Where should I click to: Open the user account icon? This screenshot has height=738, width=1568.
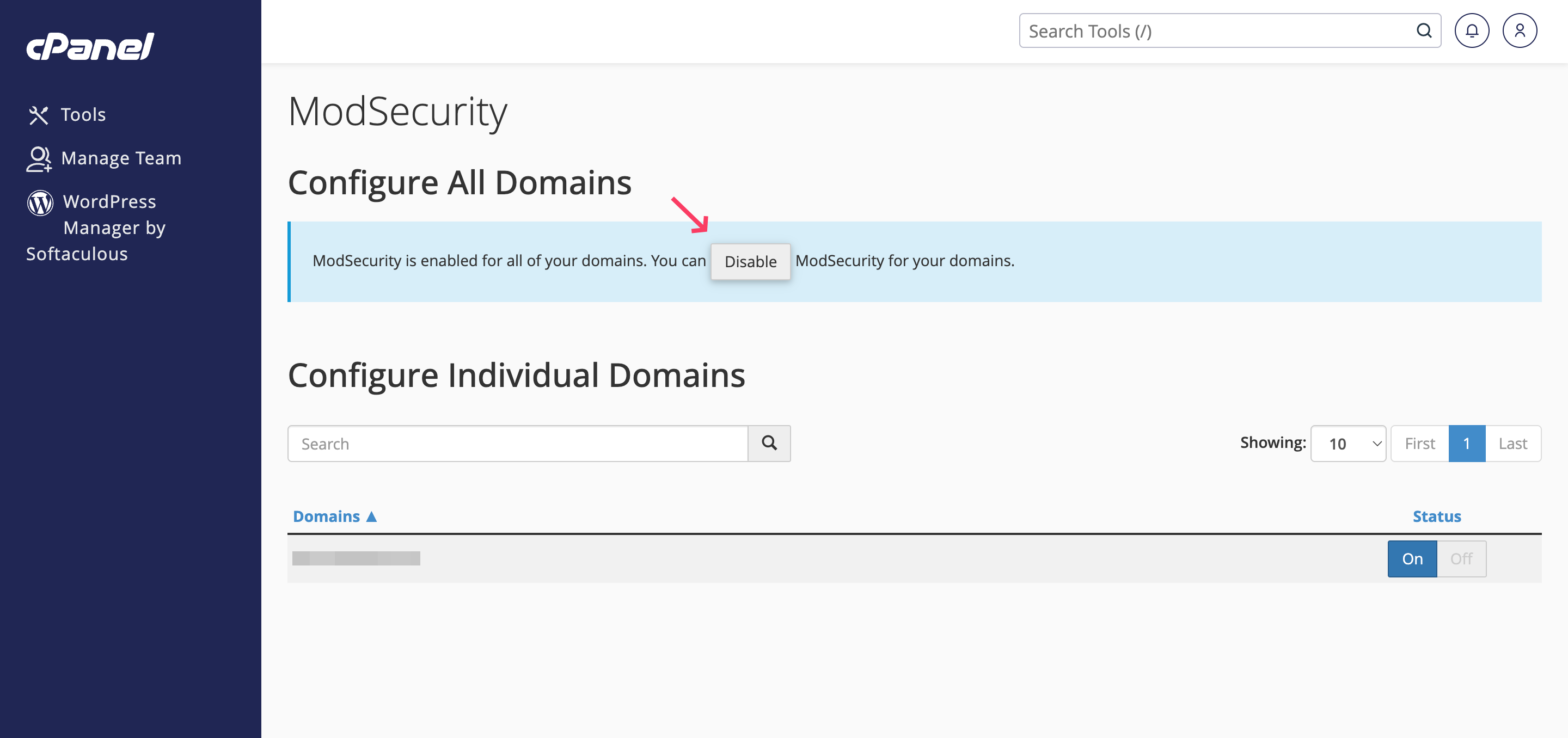coord(1520,30)
